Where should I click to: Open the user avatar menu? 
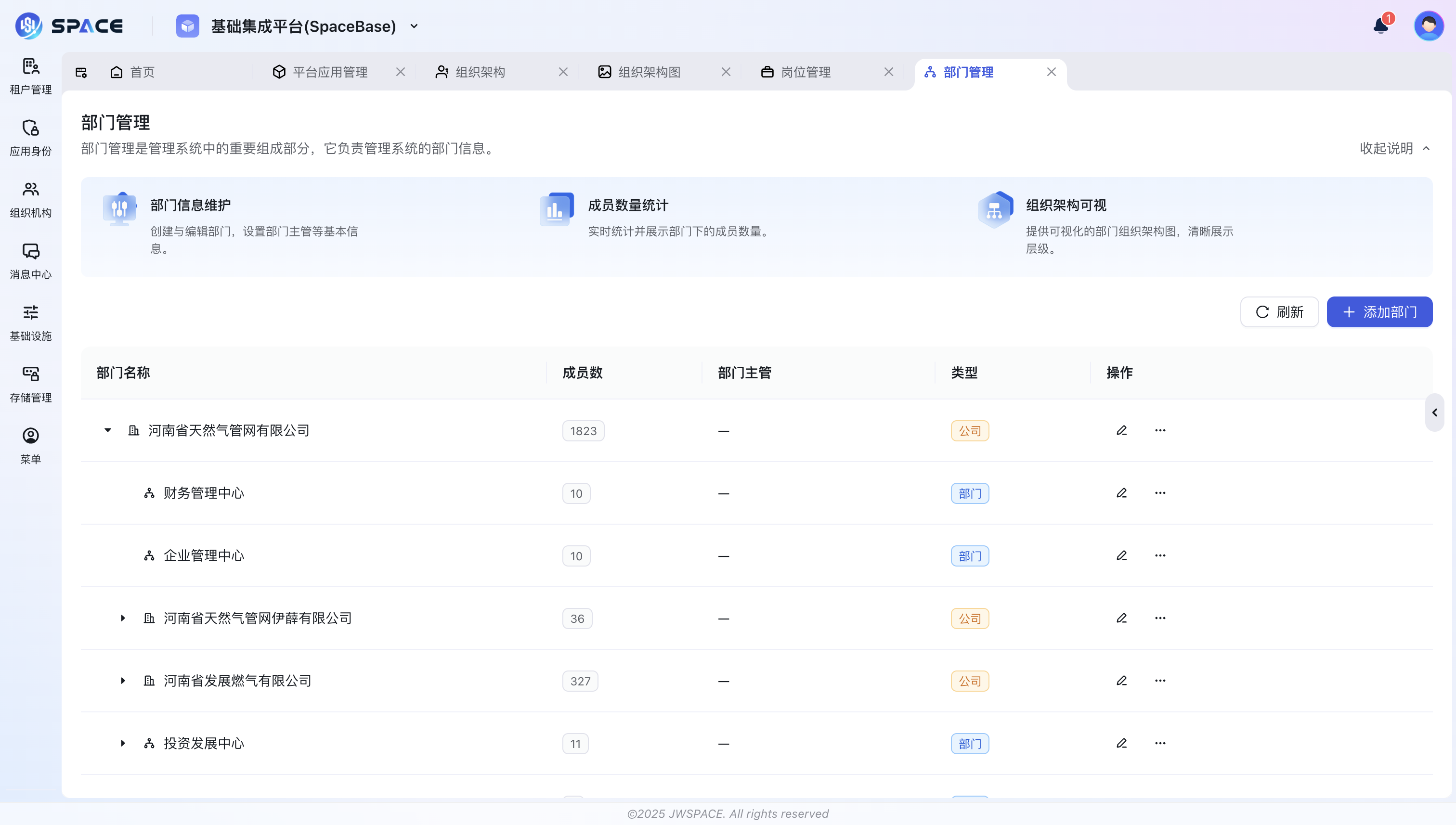[1430, 25]
